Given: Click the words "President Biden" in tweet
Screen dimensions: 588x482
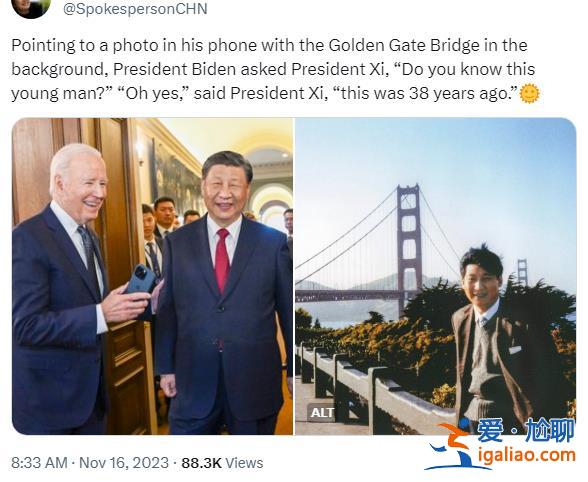Looking at the screenshot, I should [x=174, y=69].
